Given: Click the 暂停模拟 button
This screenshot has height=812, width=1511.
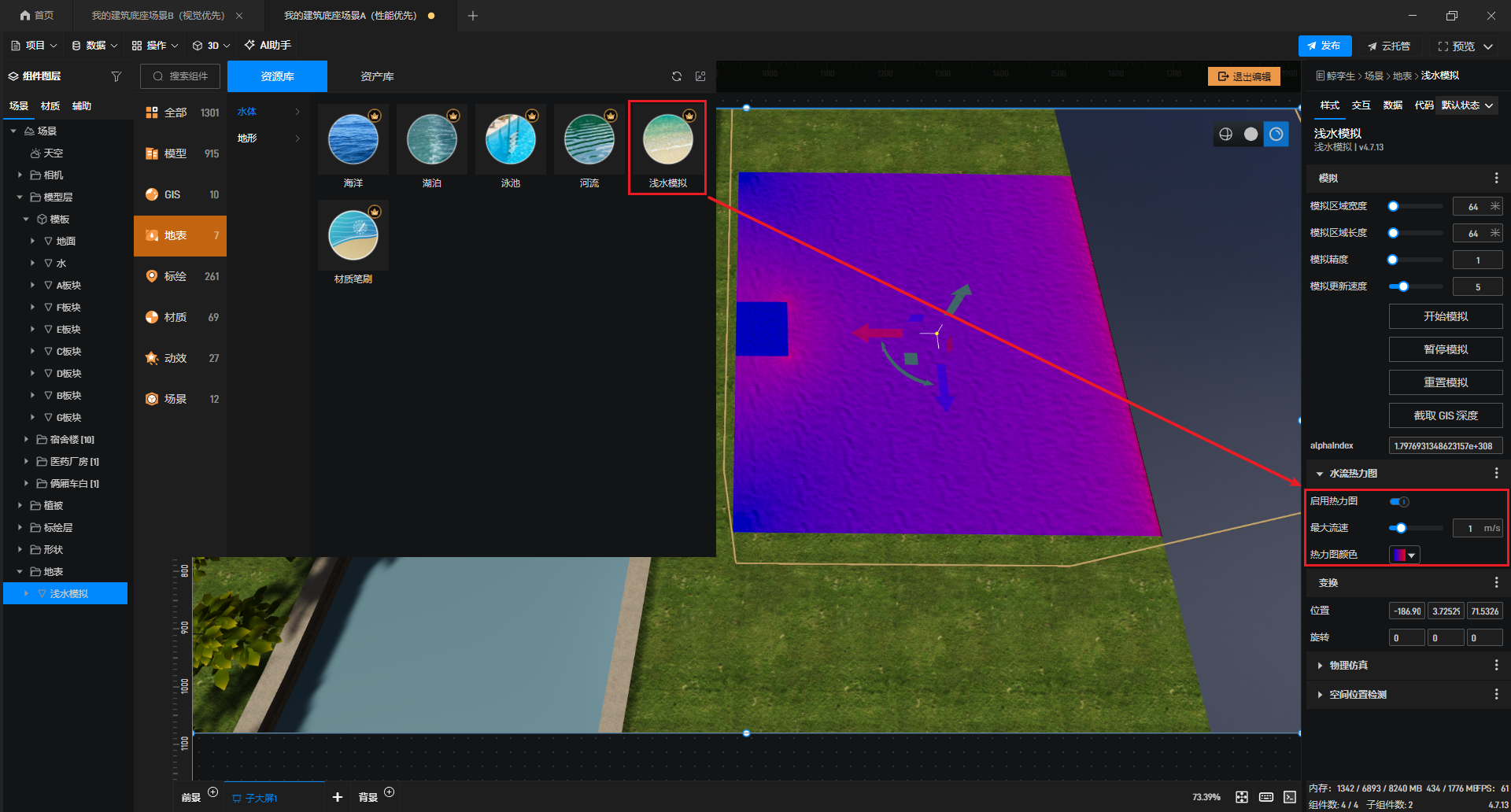Looking at the screenshot, I should click(x=1446, y=349).
